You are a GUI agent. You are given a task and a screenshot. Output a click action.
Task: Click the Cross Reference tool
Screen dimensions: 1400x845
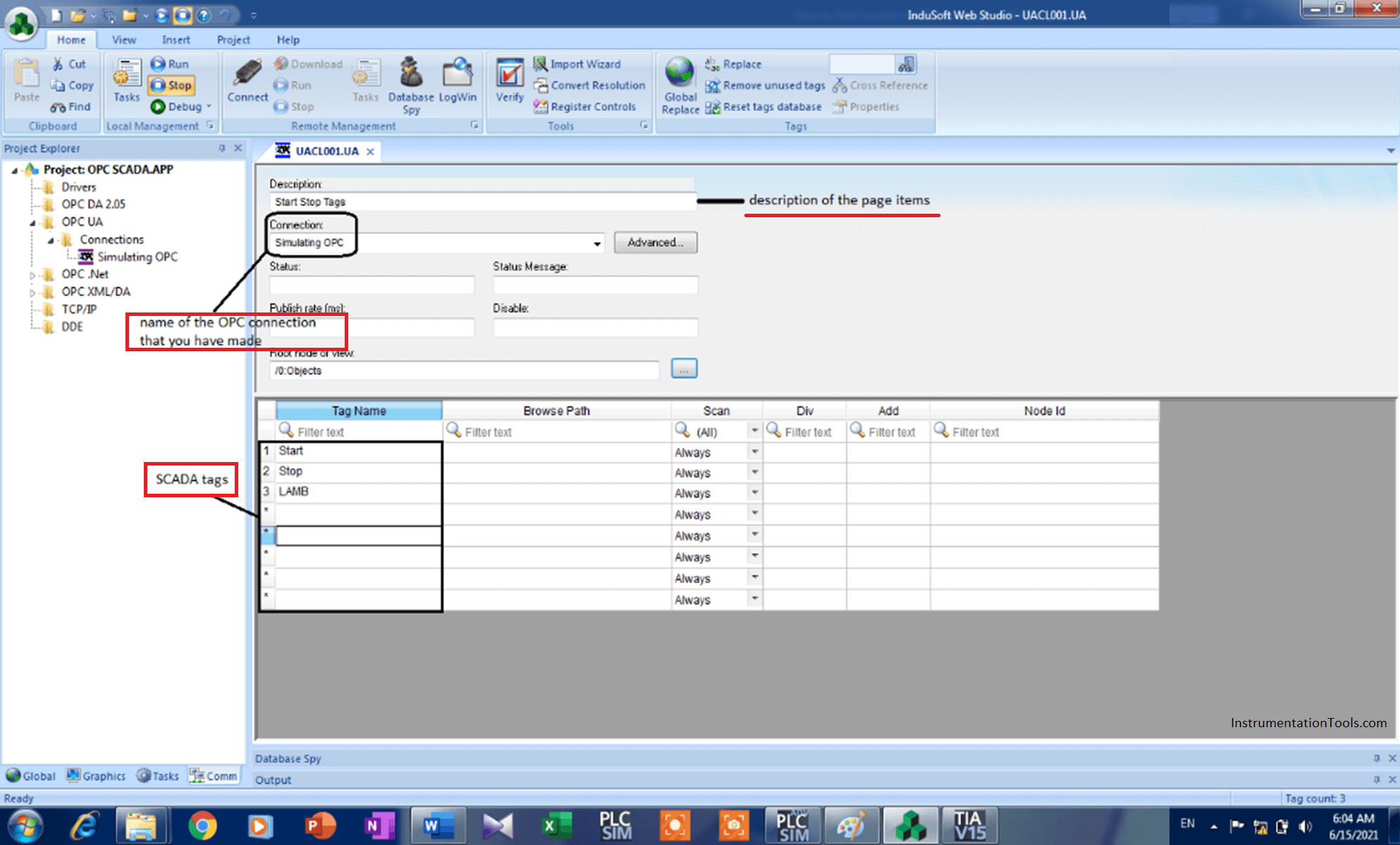[880, 85]
